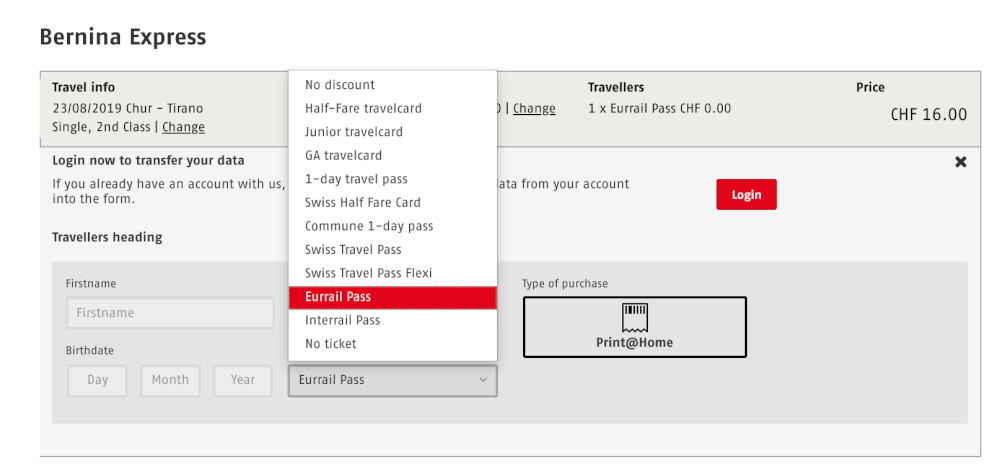Click the birthdate Month field

click(170, 380)
